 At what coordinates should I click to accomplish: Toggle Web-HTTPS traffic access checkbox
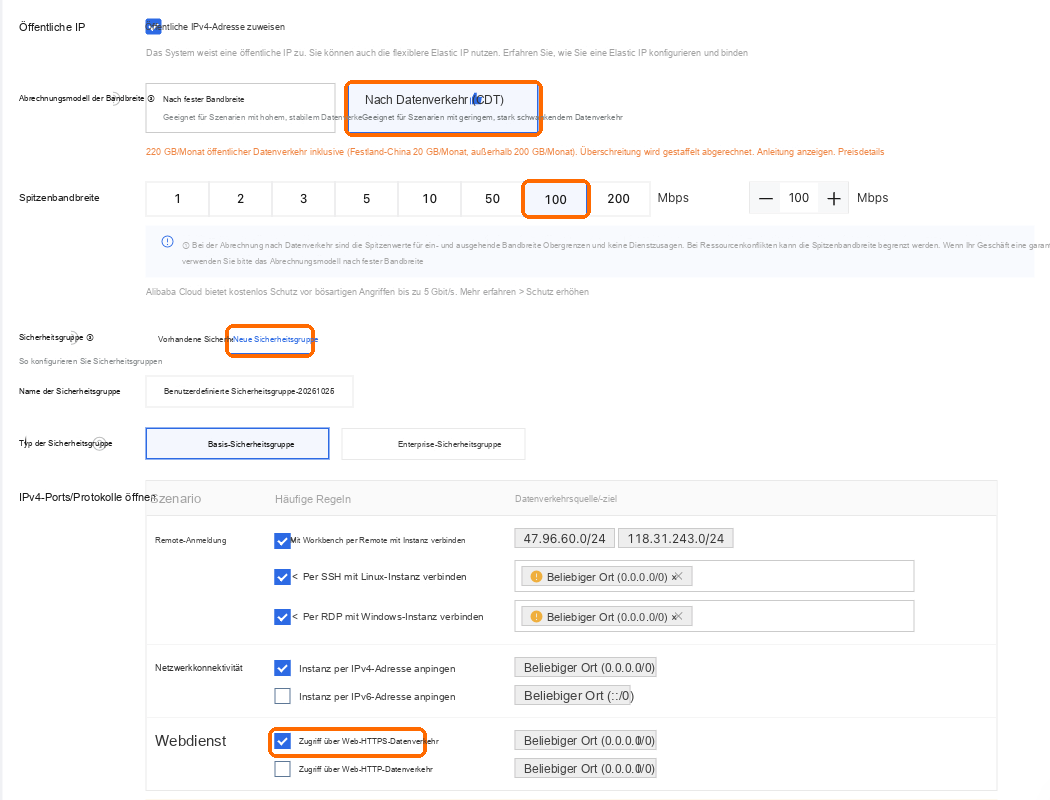[283, 741]
